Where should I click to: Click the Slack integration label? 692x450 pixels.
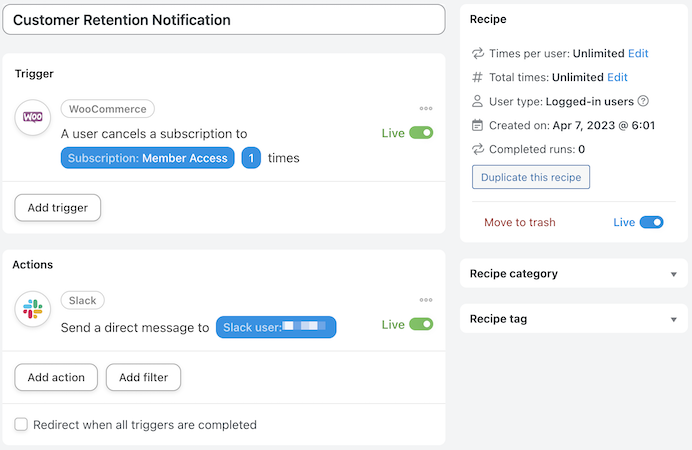coord(83,300)
